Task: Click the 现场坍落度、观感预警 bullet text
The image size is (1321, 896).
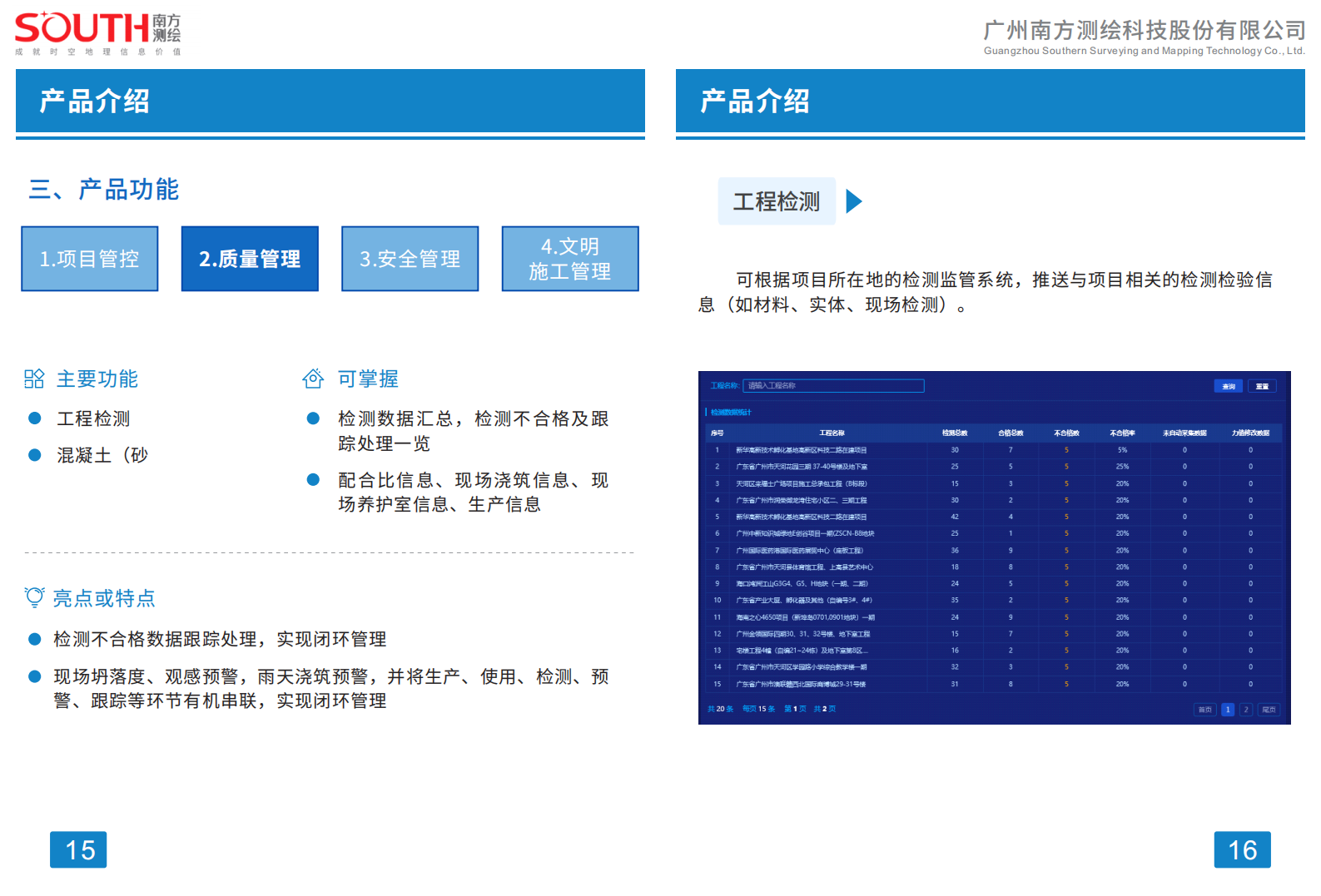Action: pos(331,689)
